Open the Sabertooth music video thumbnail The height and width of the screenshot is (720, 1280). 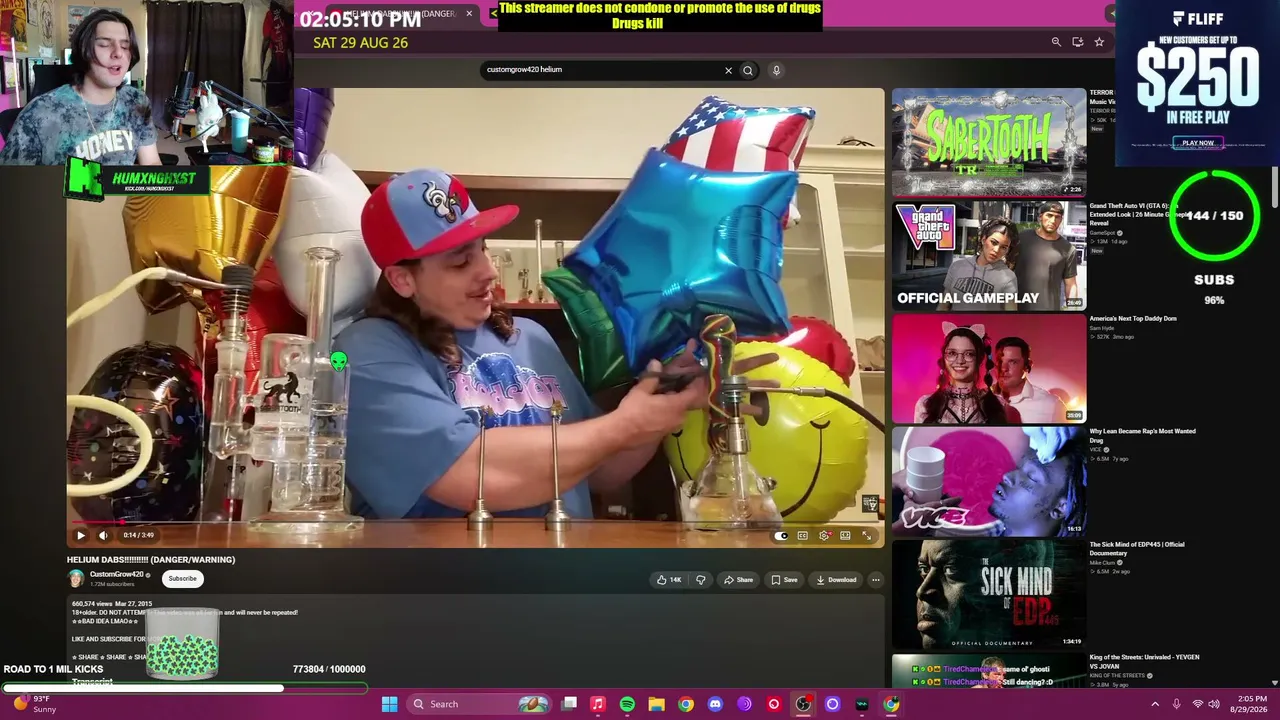pos(988,142)
